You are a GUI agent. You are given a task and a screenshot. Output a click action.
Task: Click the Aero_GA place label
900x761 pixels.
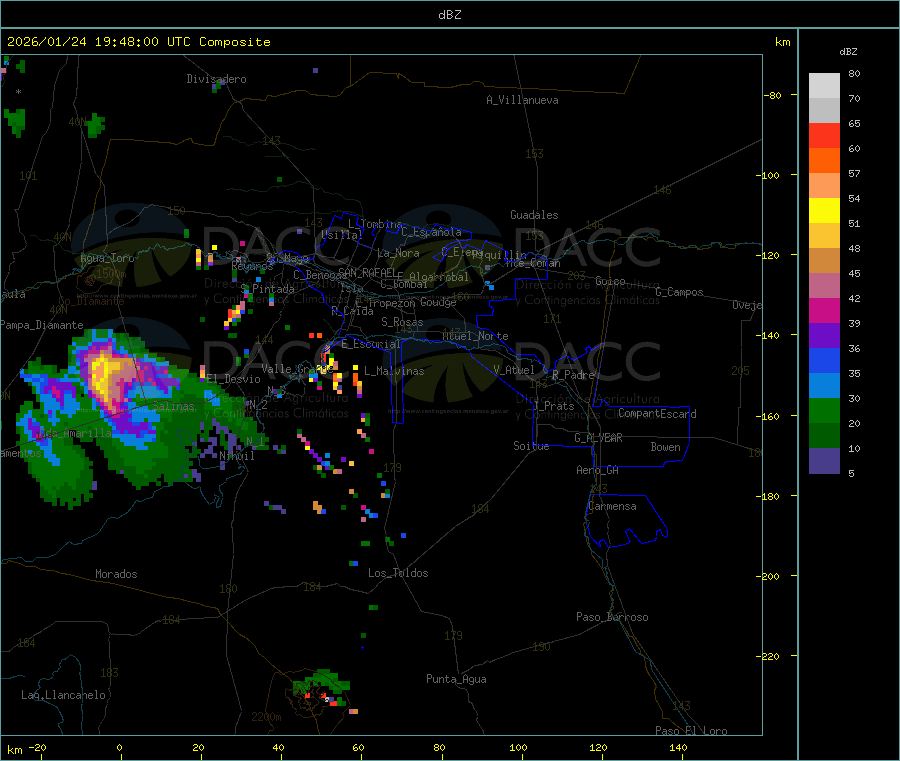[x=598, y=470]
